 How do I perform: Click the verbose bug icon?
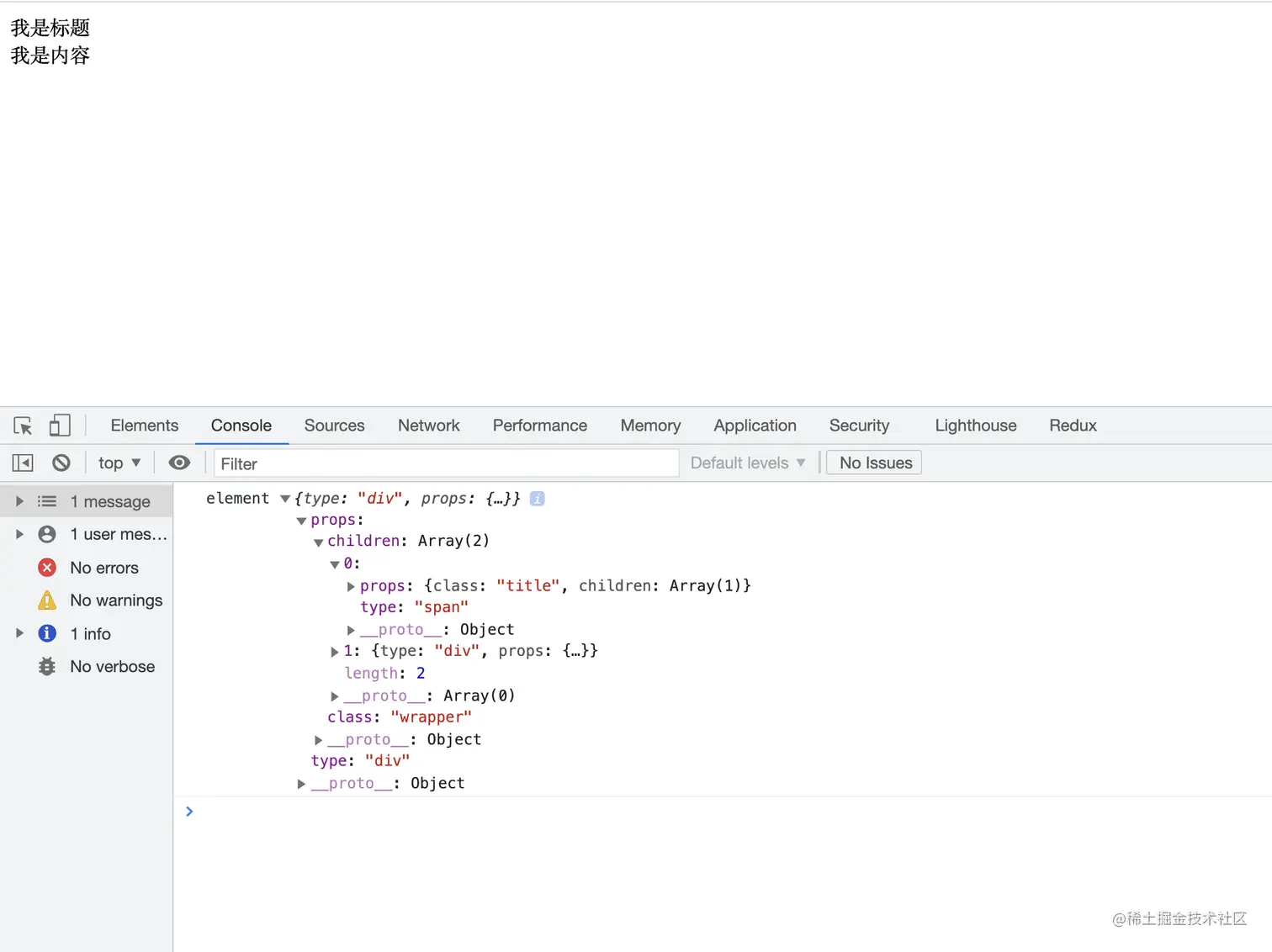click(47, 667)
